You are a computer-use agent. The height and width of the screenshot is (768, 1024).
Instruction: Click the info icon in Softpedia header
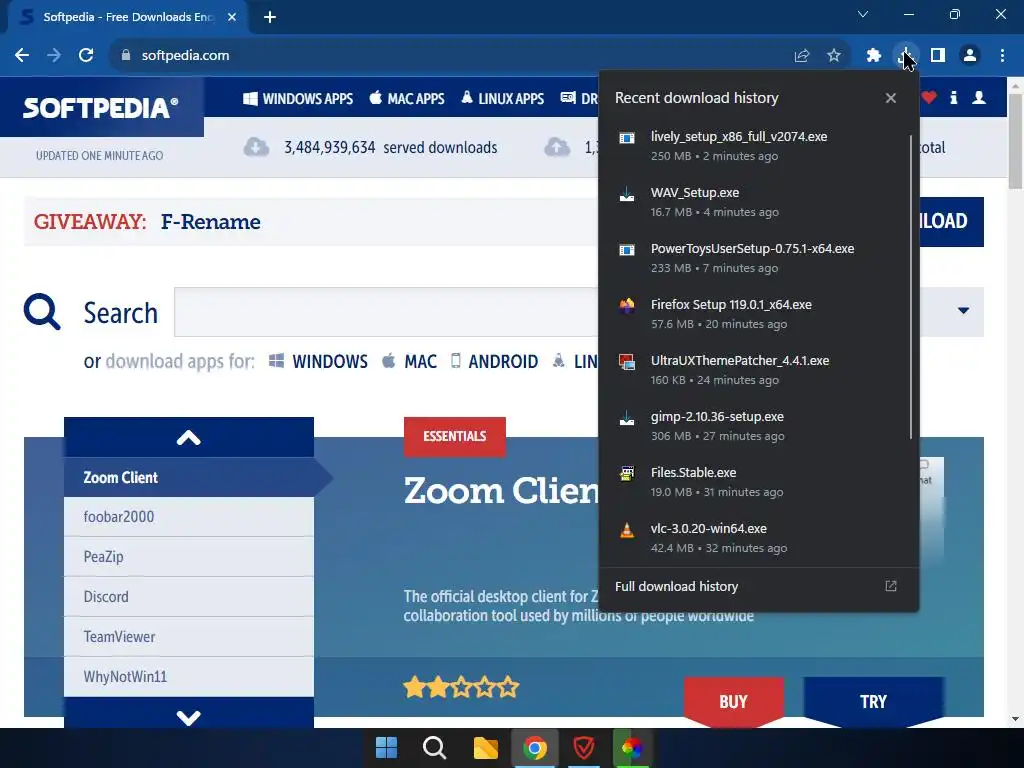point(953,98)
